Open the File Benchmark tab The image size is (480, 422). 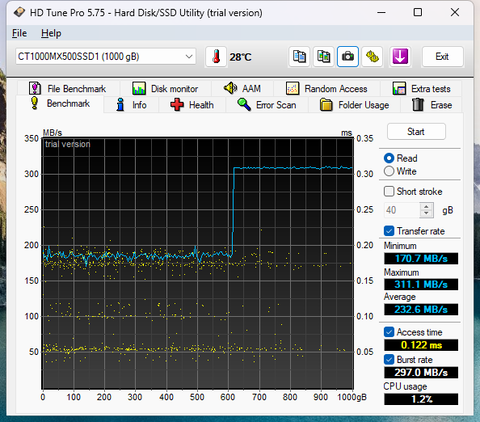[x=68, y=89]
